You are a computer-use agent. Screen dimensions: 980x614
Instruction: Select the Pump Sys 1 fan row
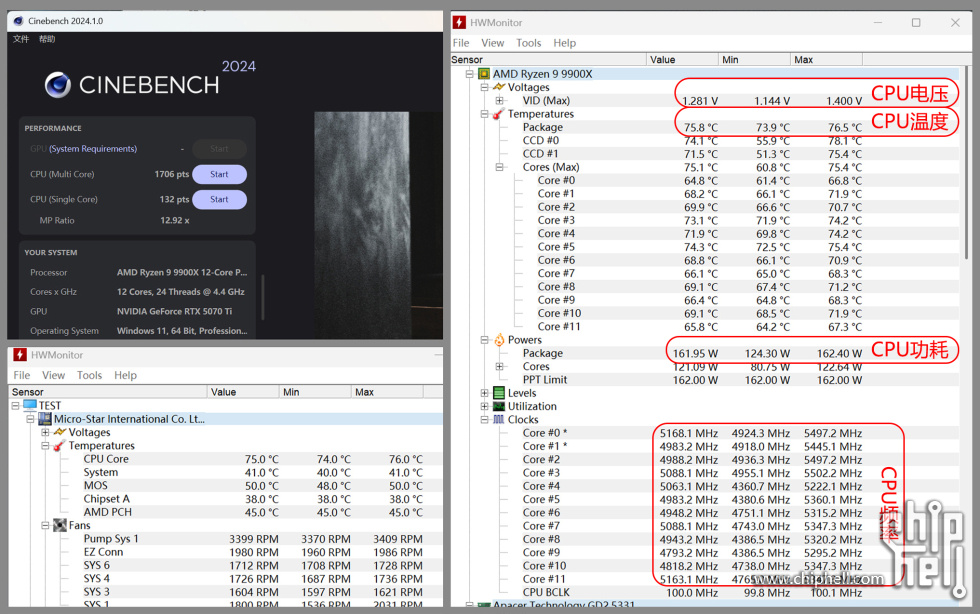[x=227, y=539]
